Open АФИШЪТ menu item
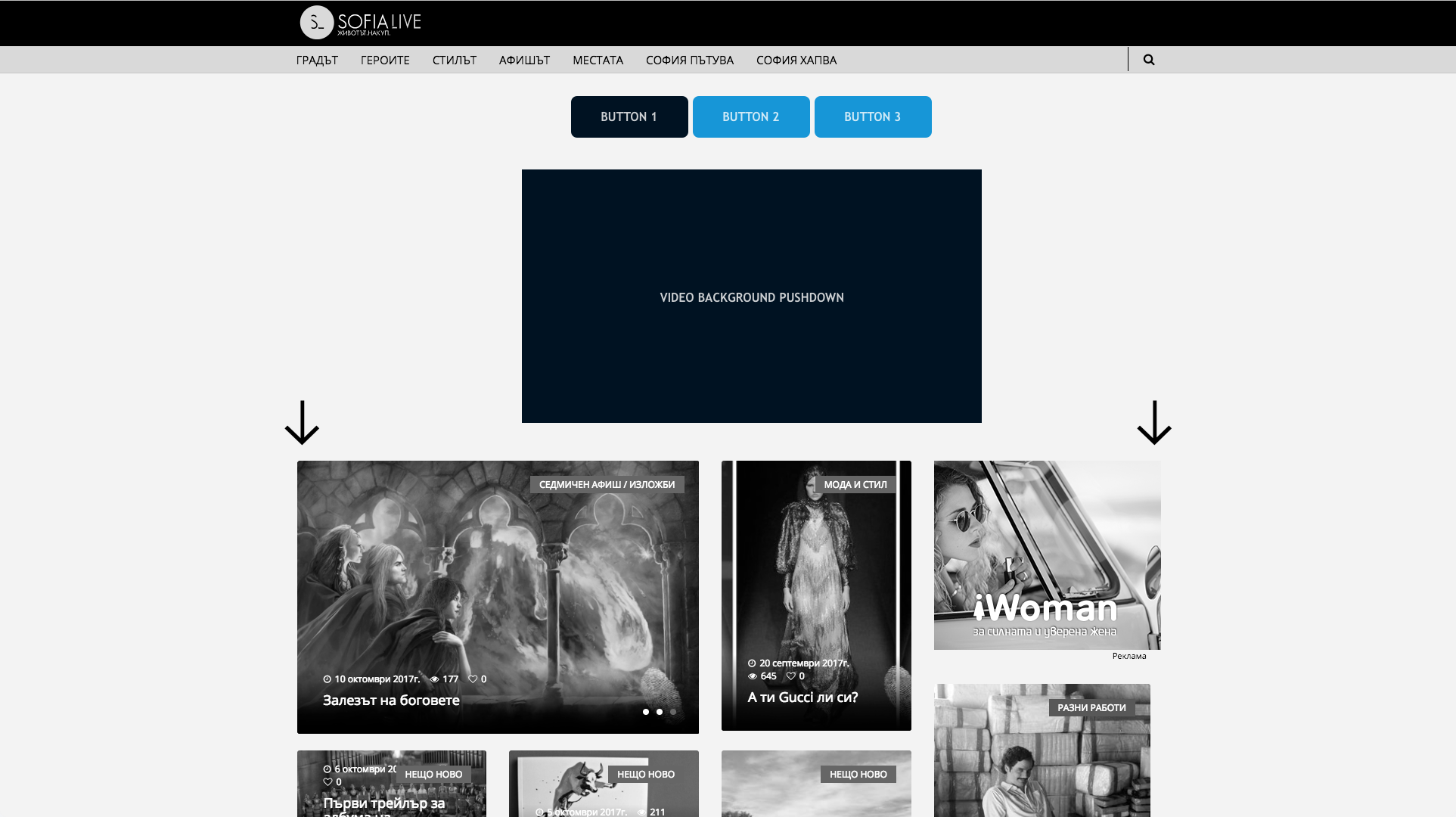 (x=524, y=61)
